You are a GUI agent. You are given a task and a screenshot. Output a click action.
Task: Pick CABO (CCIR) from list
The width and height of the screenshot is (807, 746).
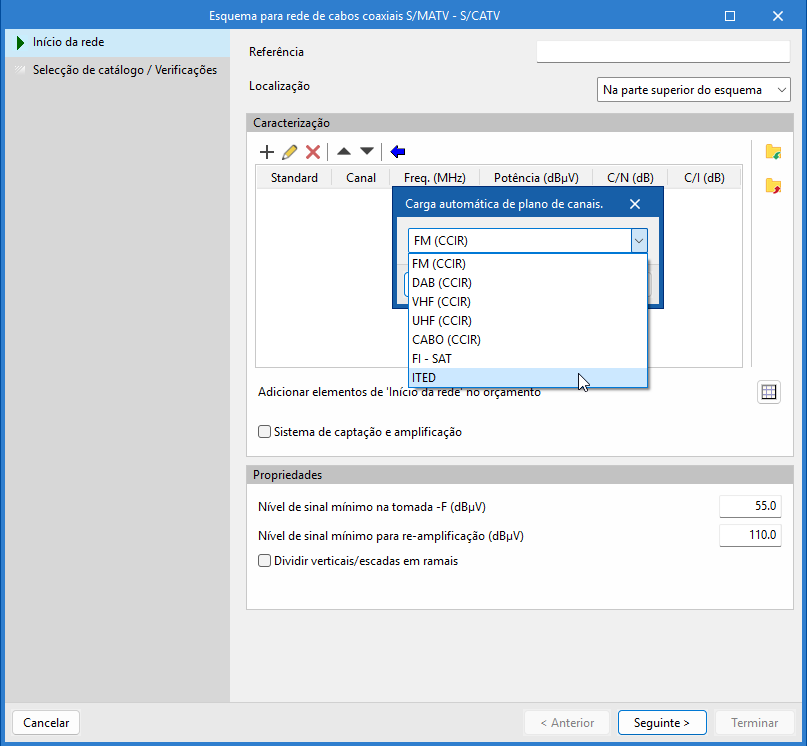[528, 340]
